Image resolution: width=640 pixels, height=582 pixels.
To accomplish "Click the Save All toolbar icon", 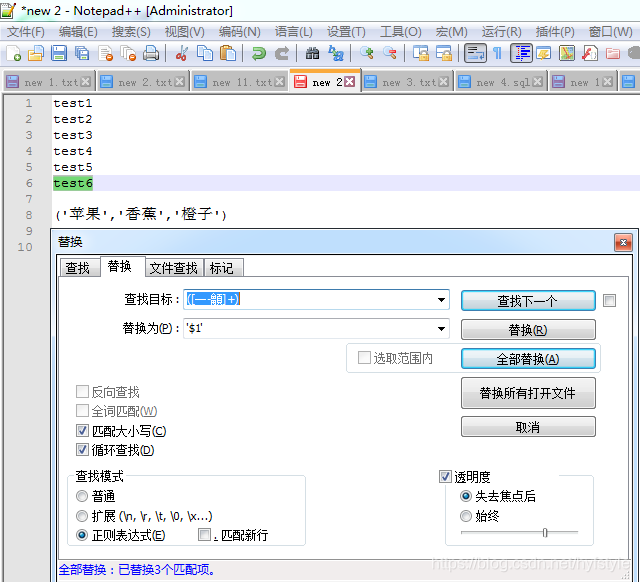I will 82,53.
